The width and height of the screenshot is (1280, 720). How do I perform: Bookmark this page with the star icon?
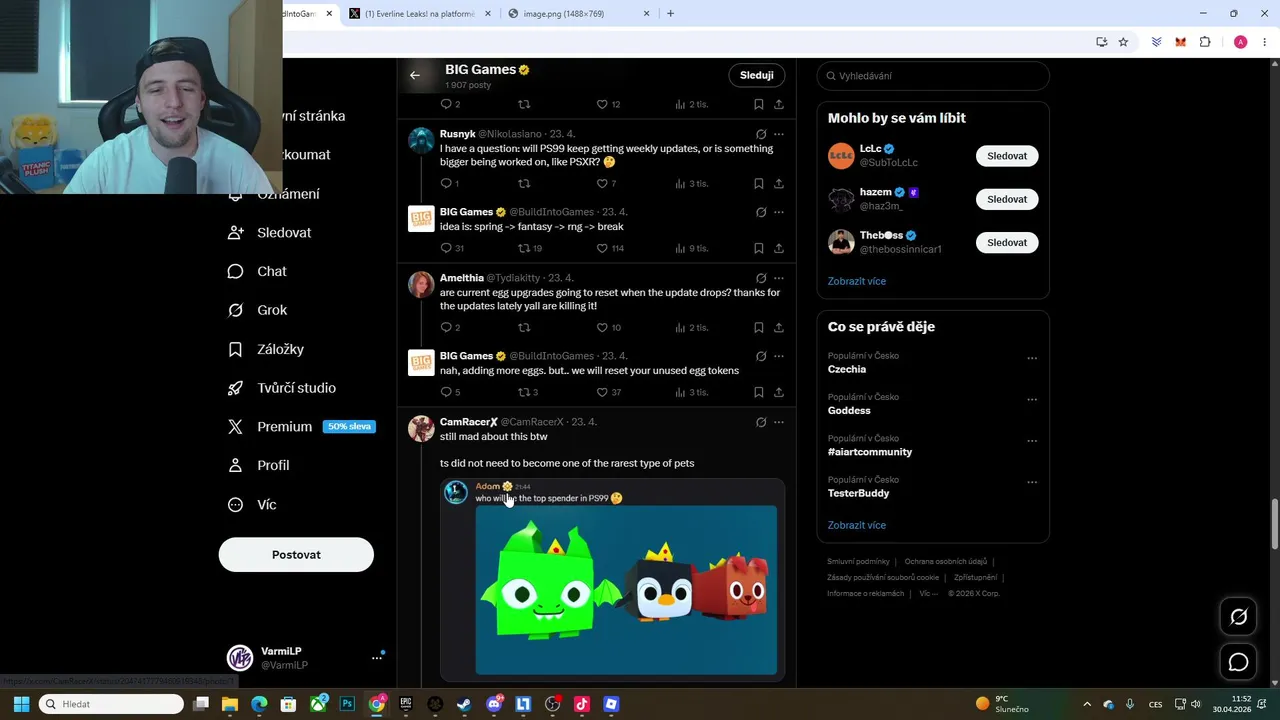point(1123,42)
